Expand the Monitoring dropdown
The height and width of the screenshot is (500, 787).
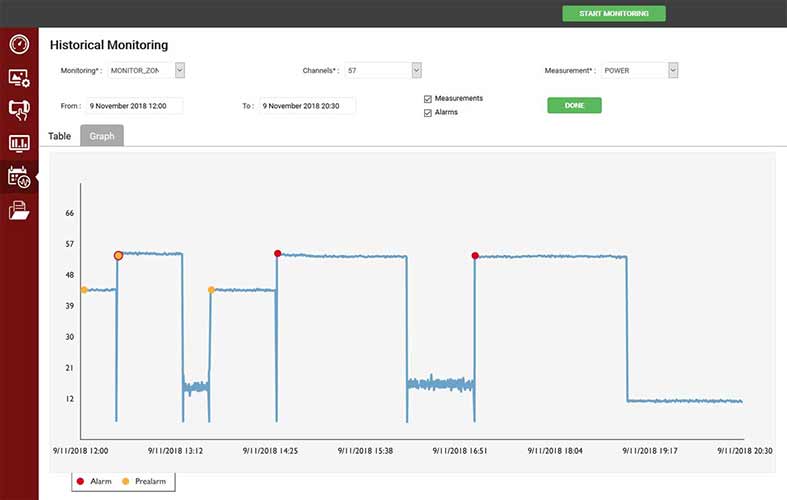pos(180,71)
